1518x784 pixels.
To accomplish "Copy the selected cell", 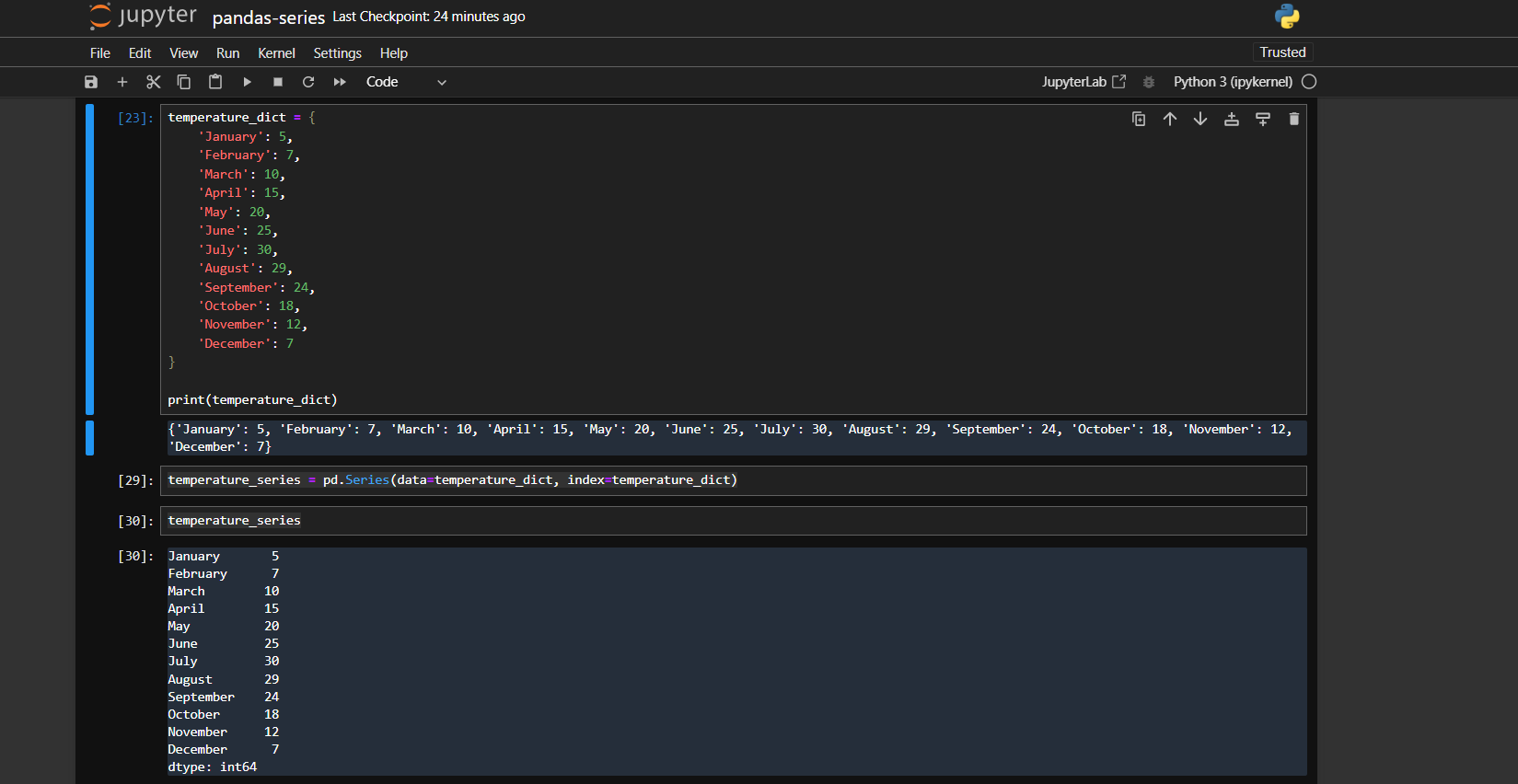I will [184, 82].
